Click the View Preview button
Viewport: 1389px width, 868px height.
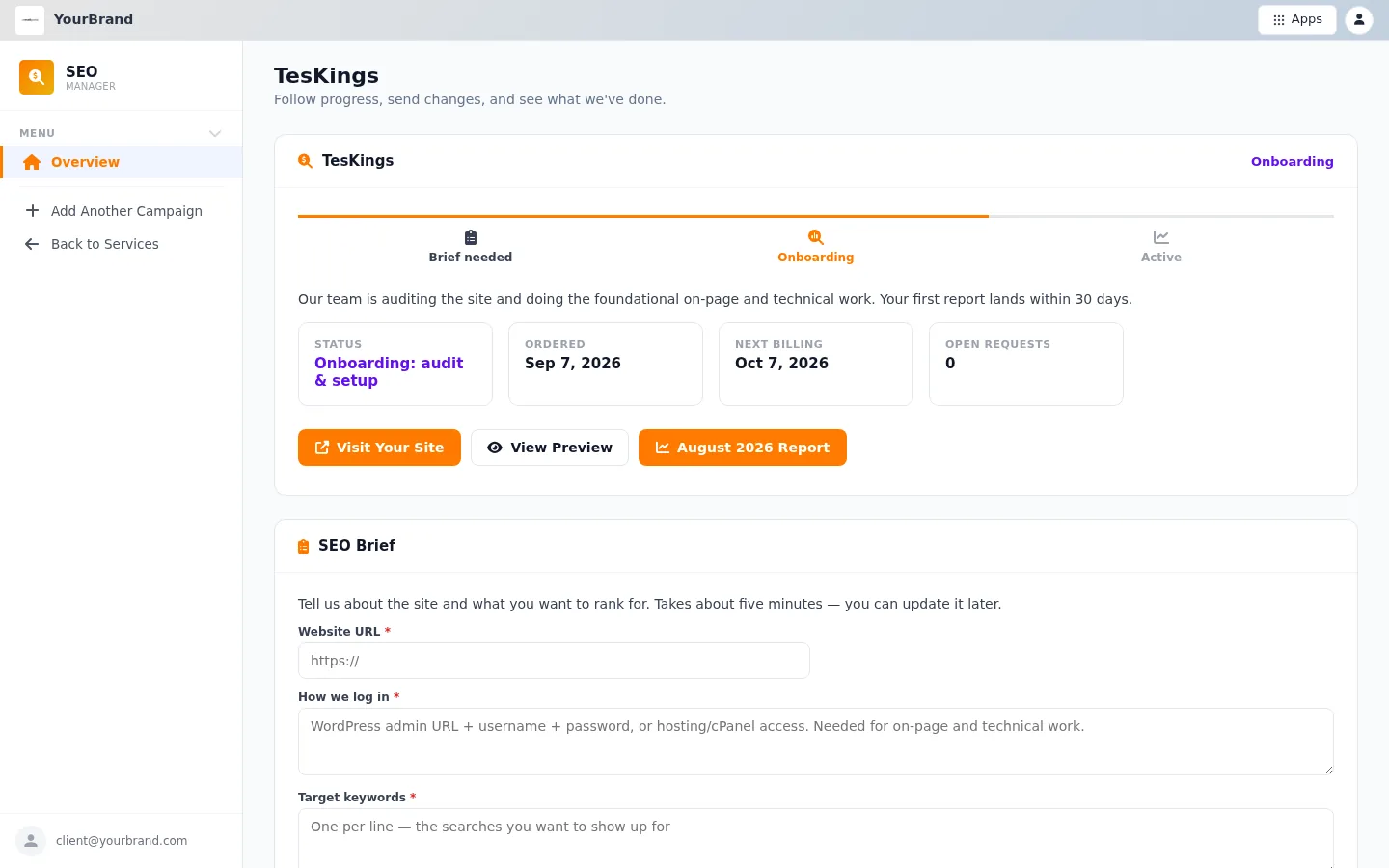pyautogui.click(x=550, y=448)
